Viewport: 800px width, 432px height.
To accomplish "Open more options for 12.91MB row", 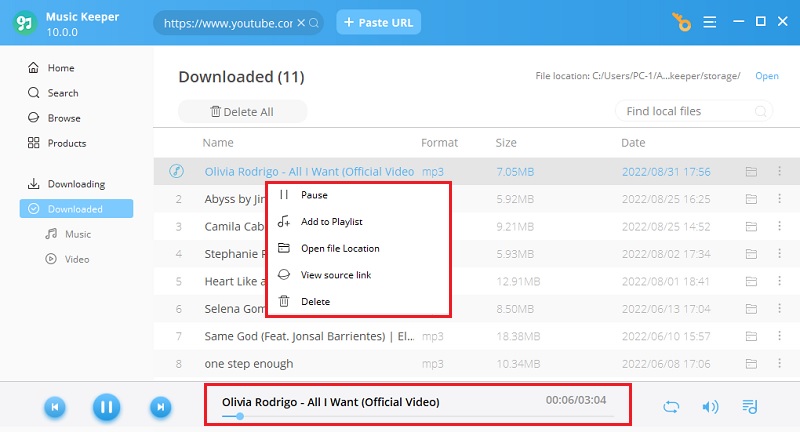I will coord(779,281).
